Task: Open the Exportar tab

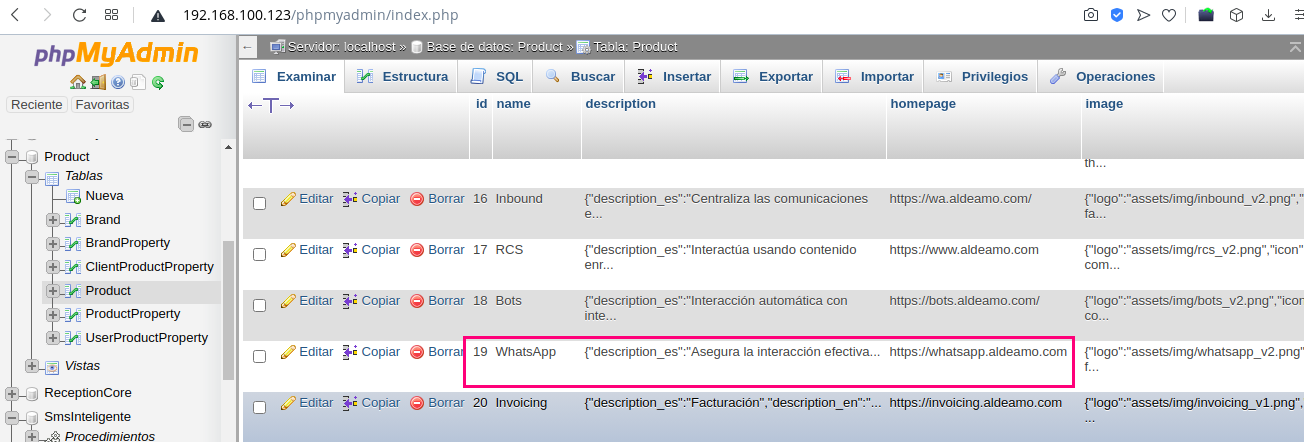Action: pos(773,76)
